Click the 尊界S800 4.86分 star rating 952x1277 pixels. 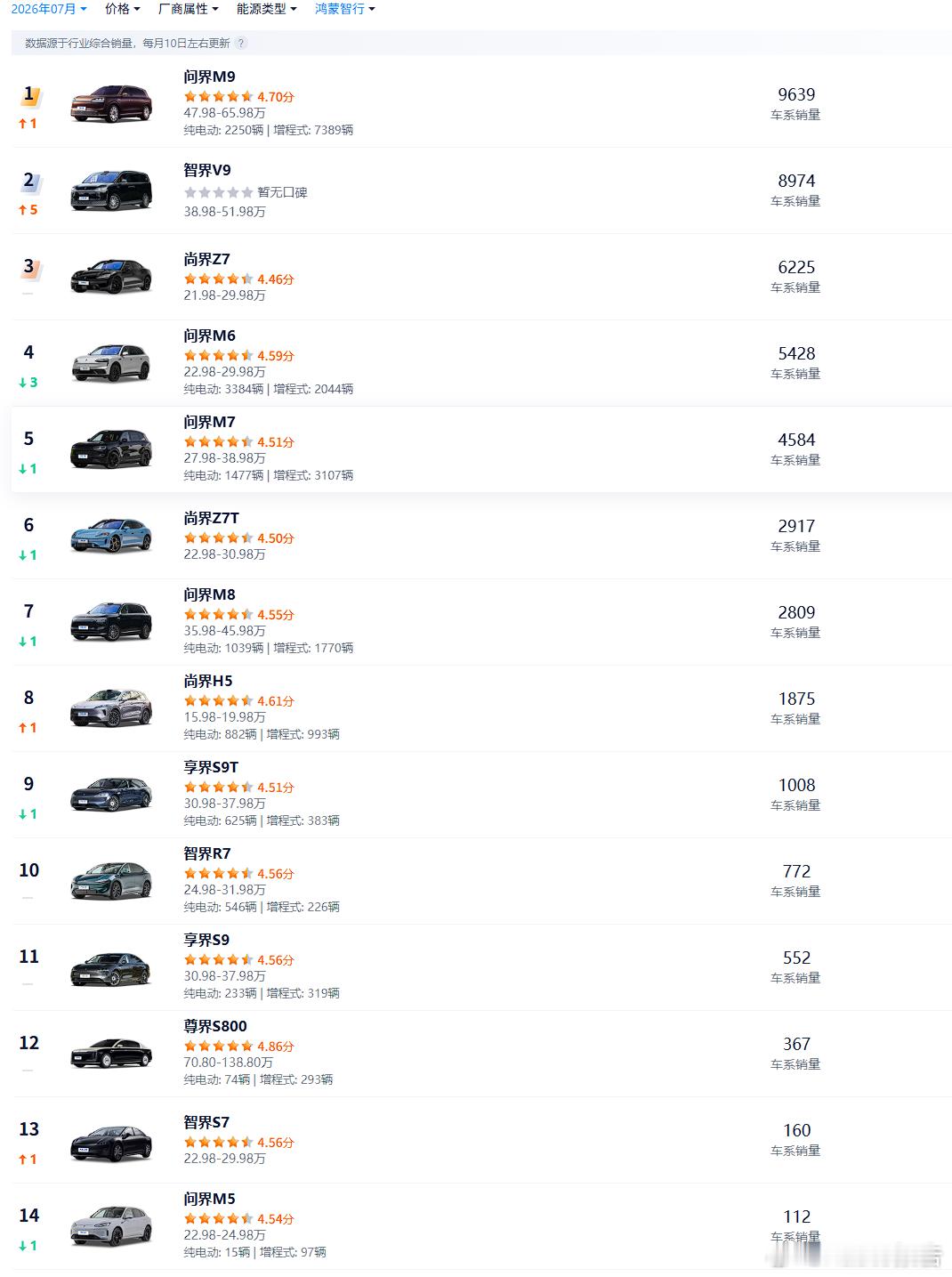pos(238,1047)
